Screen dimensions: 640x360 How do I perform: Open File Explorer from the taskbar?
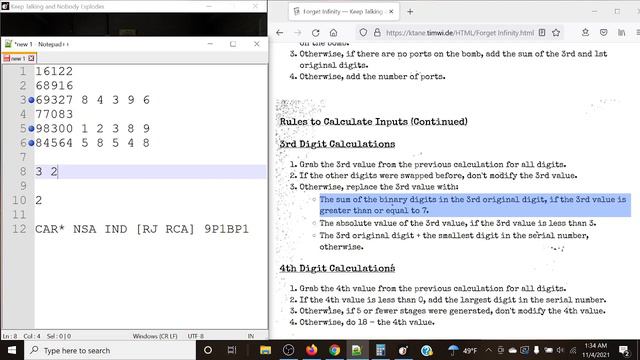[265, 350]
